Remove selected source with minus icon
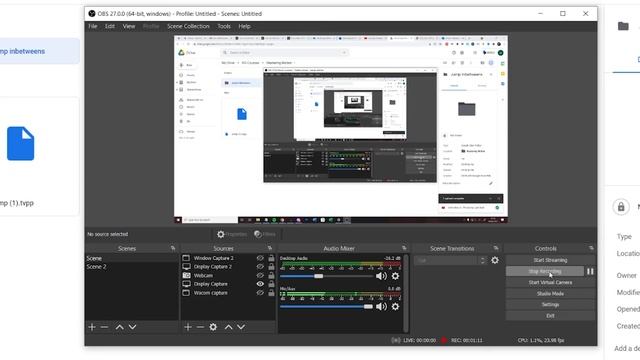This screenshot has height=360, width=640. point(200,327)
